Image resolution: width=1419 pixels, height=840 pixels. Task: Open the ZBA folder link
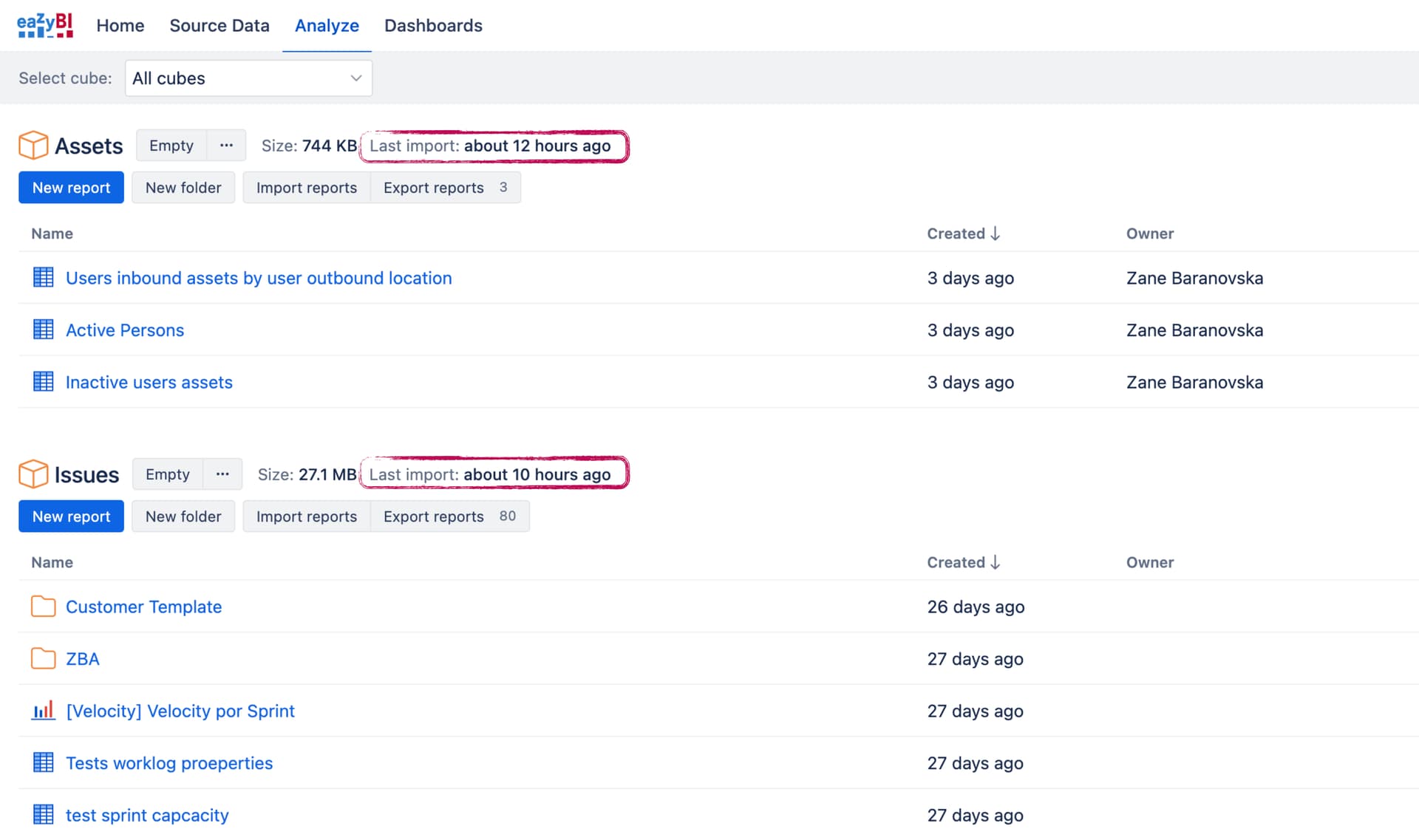click(x=83, y=659)
